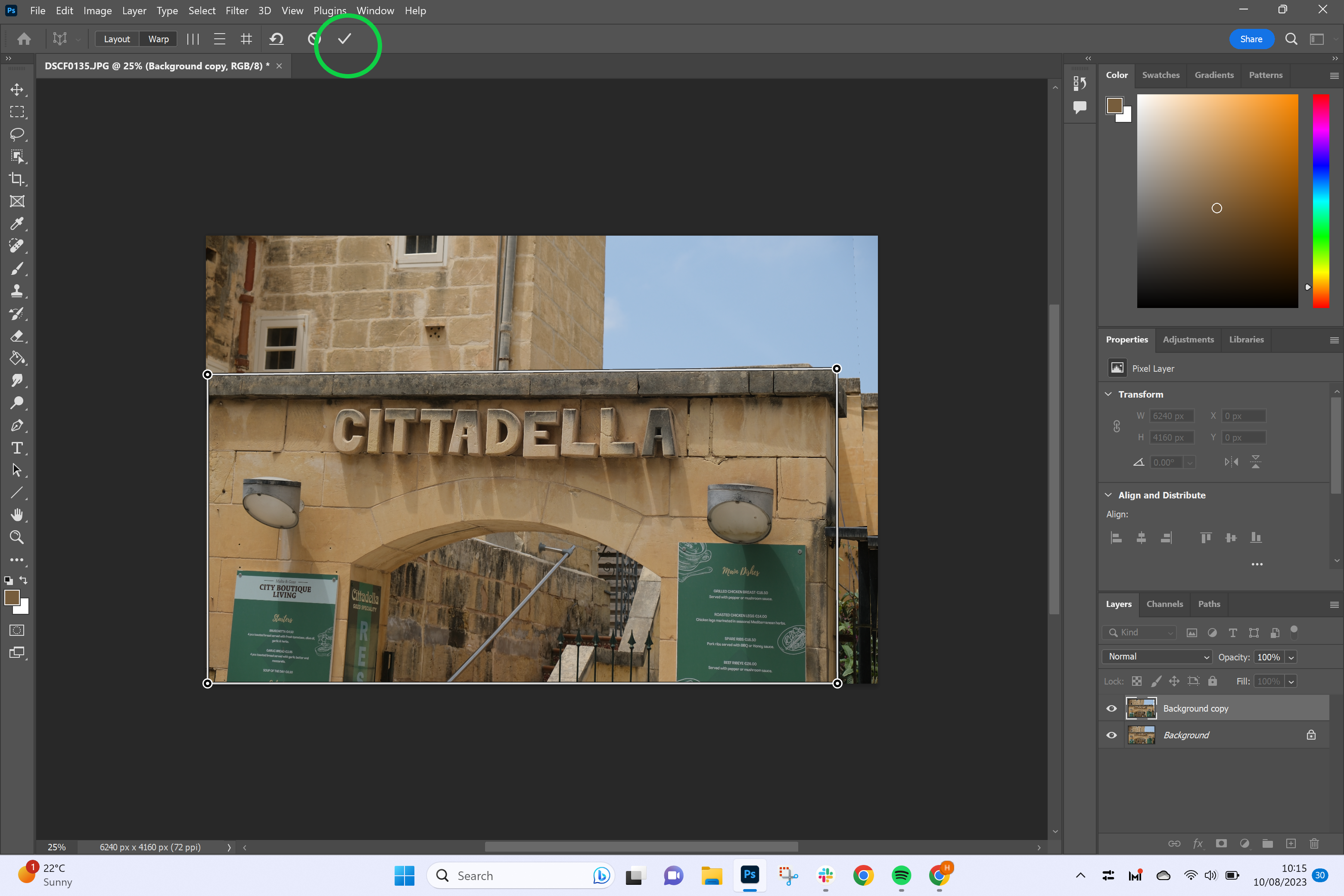Commit the perspective warp with checkmark
The image size is (1344, 896).
(x=344, y=39)
